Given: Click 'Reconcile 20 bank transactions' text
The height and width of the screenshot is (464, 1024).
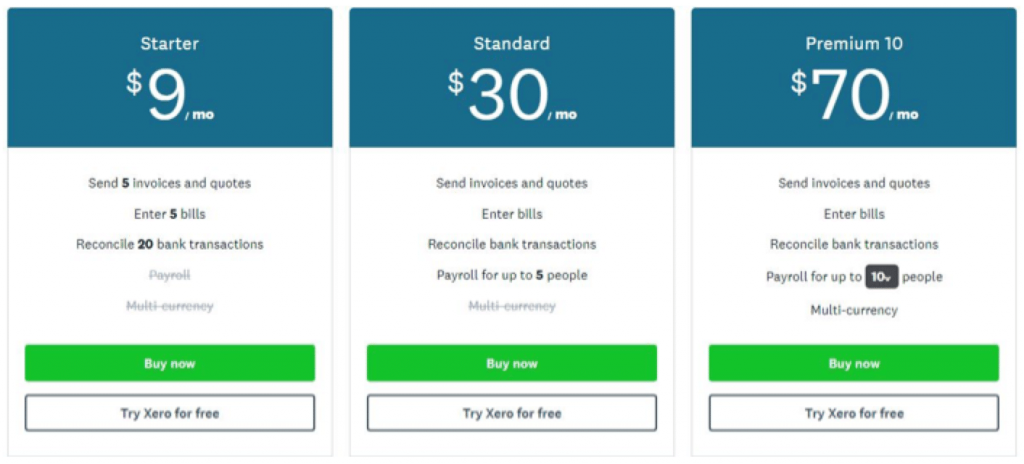Looking at the screenshot, I should point(170,244).
